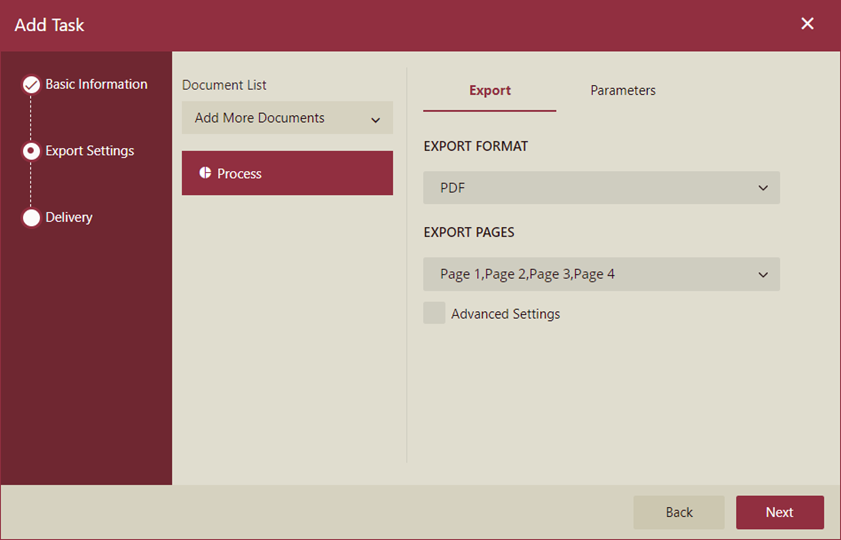Click the Back button
The image size is (841, 540).
(x=679, y=512)
